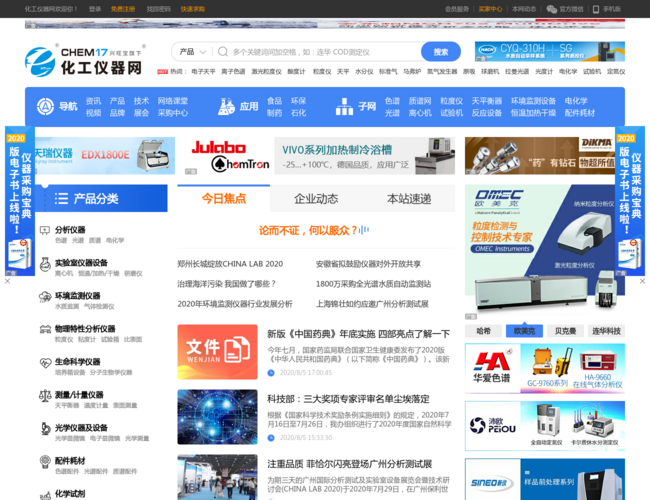Image resolution: width=650 pixels, height=500 pixels.
Task: Open the 产品 search type dropdown
Action: (193, 52)
